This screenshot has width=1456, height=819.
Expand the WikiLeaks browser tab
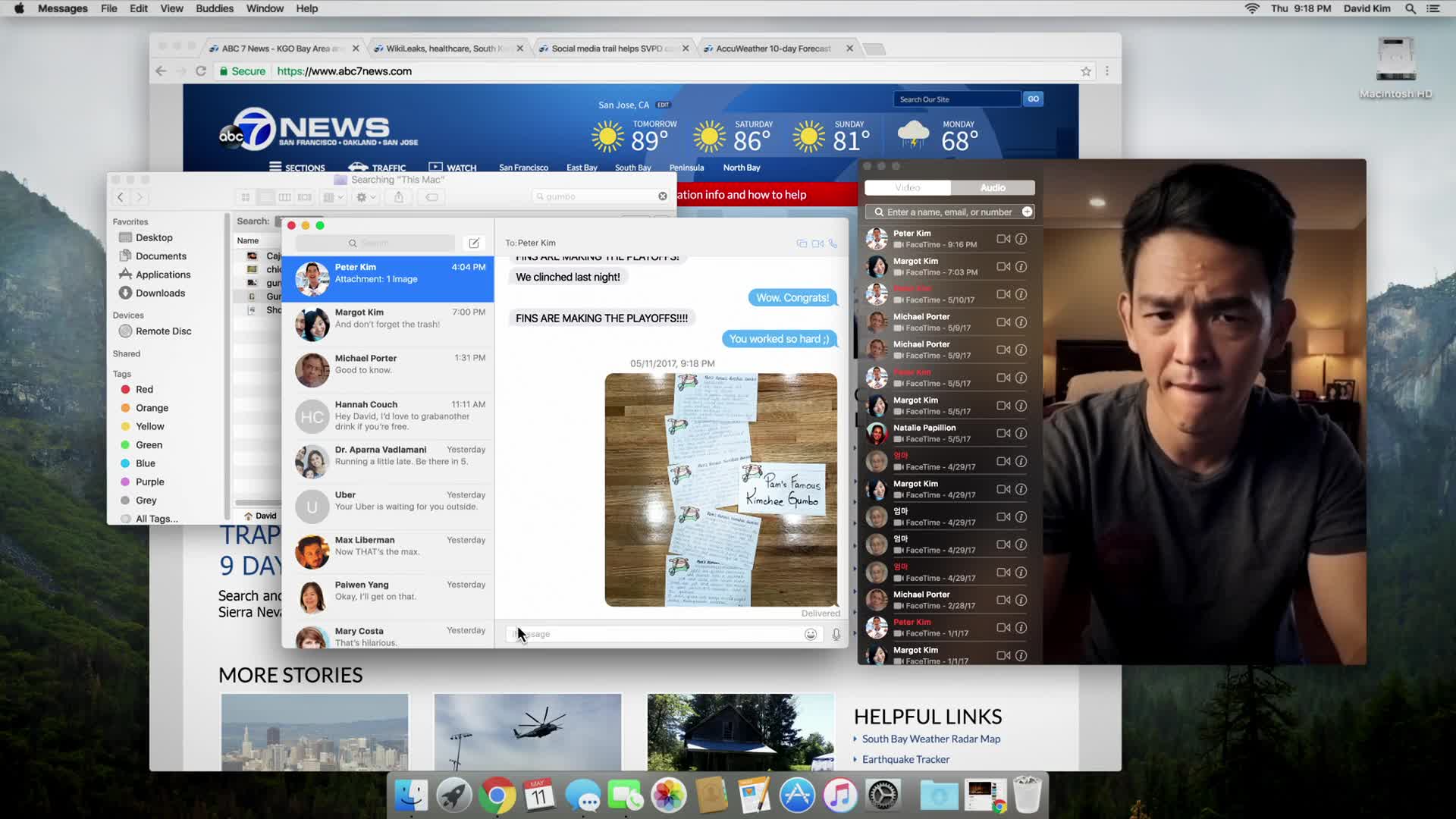click(447, 48)
